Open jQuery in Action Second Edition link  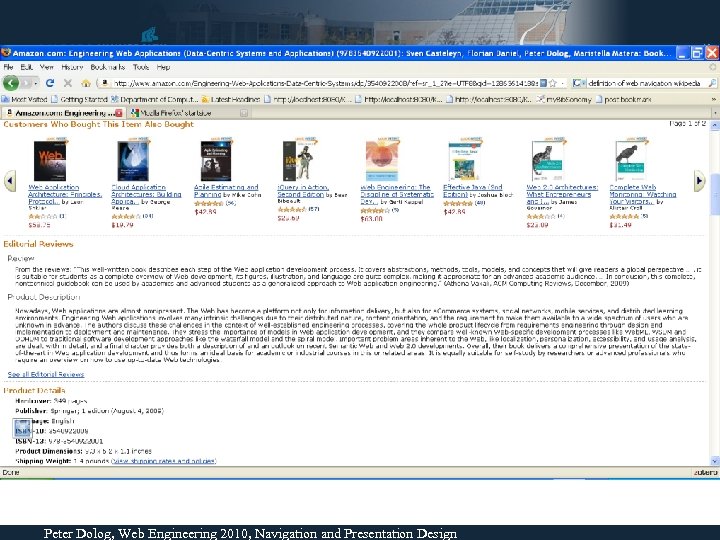[303, 191]
